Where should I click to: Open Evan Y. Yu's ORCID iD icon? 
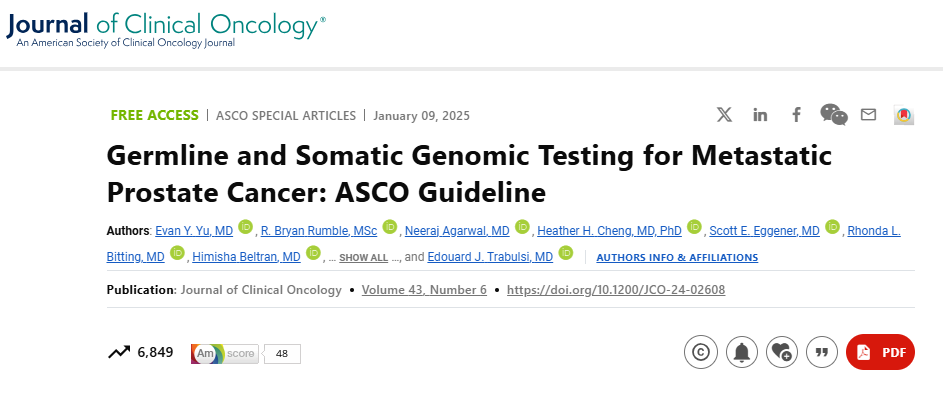pos(245,227)
